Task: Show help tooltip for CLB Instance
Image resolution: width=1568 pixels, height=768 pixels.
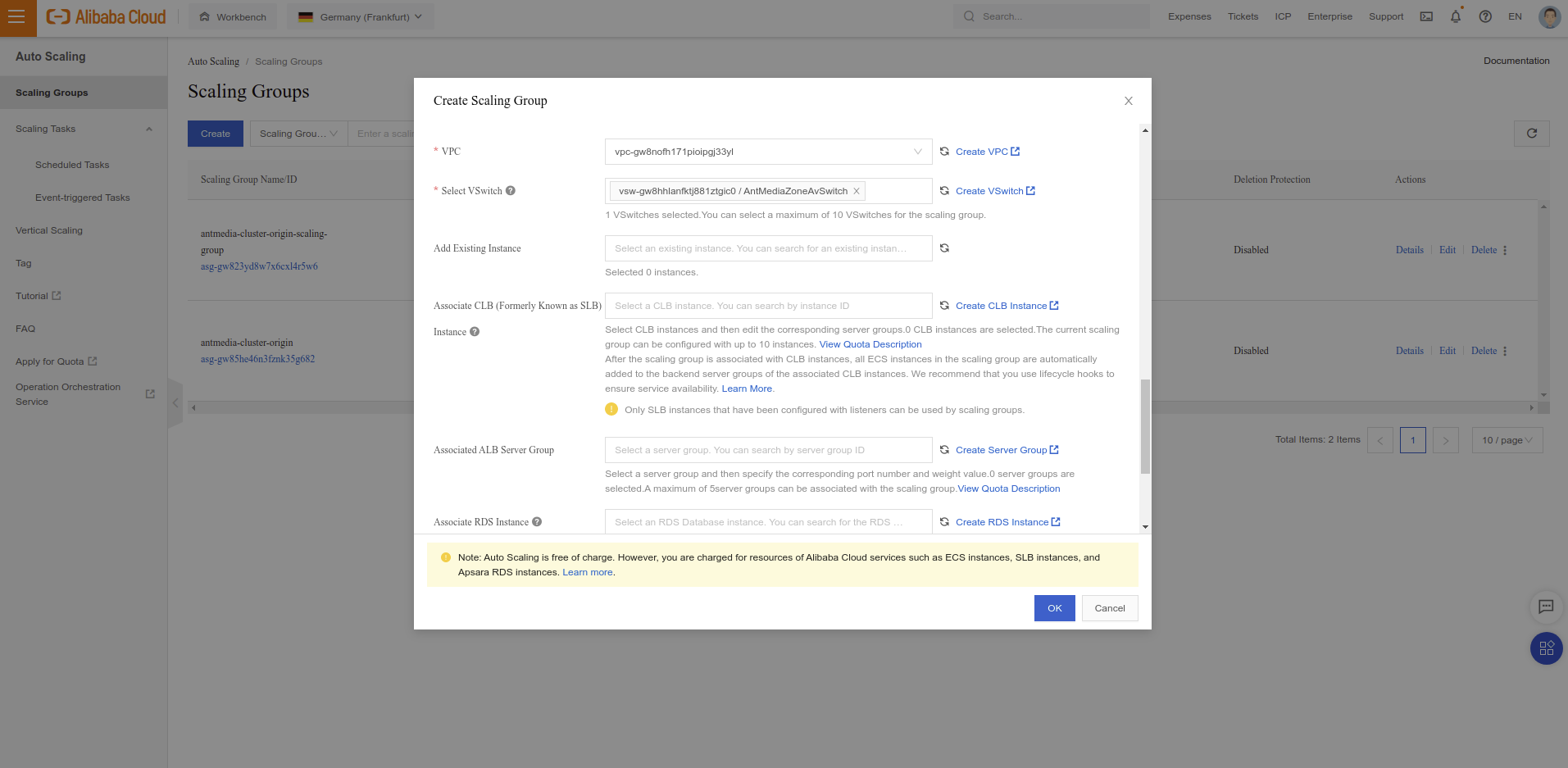Action: [x=475, y=332]
